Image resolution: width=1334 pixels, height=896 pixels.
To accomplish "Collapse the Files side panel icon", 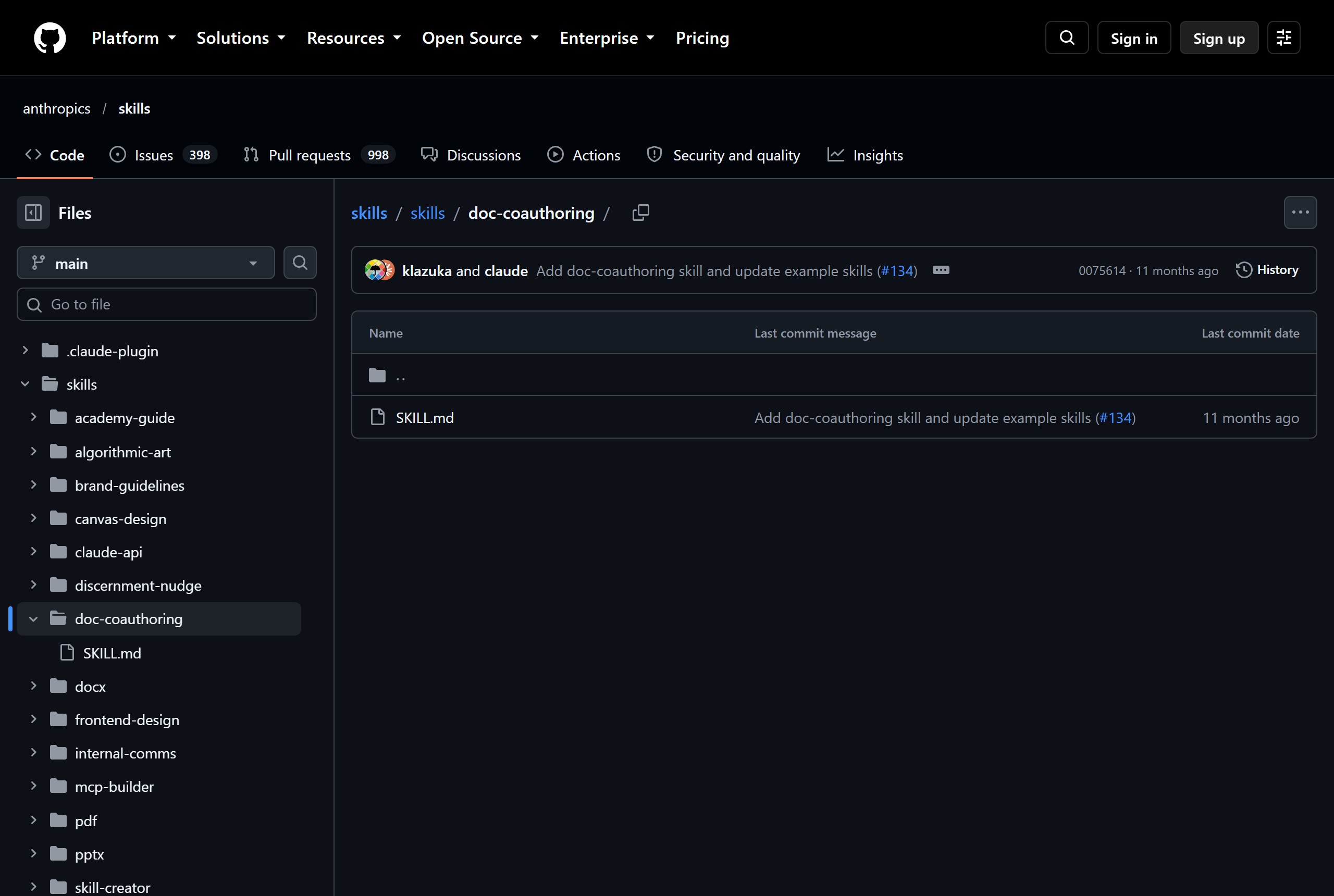I will click(x=33, y=213).
